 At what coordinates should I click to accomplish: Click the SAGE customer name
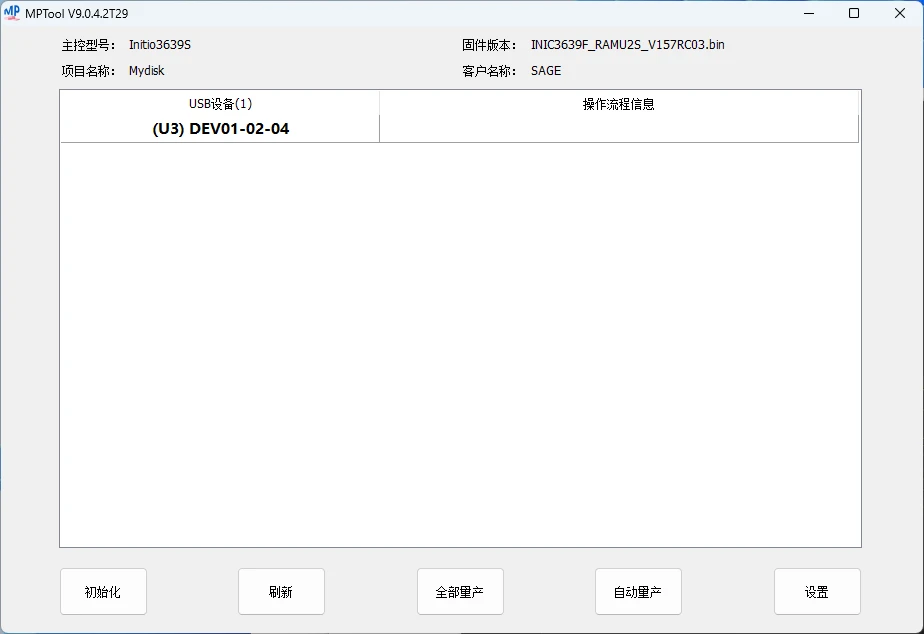[546, 71]
